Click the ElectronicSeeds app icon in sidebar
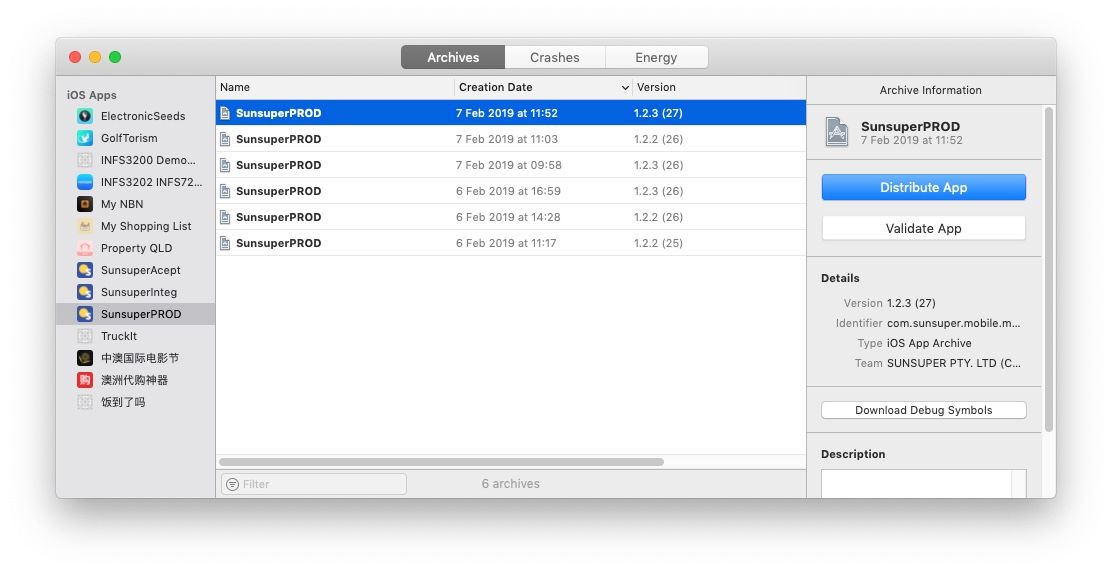The height and width of the screenshot is (572, 1112). point(85,116)
